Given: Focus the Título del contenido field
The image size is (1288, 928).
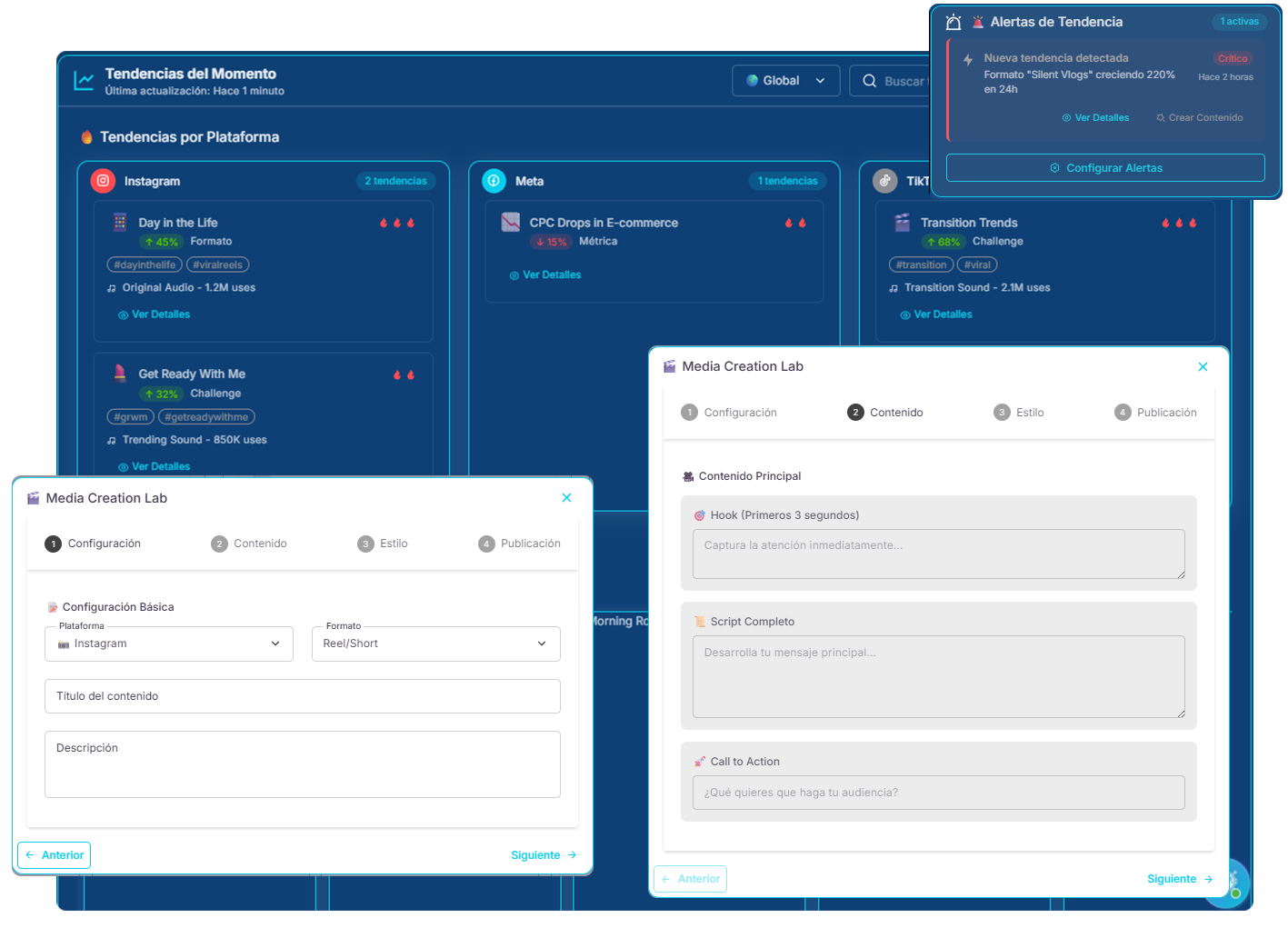Looking at the screenshot, I should [x=302, y=696].
